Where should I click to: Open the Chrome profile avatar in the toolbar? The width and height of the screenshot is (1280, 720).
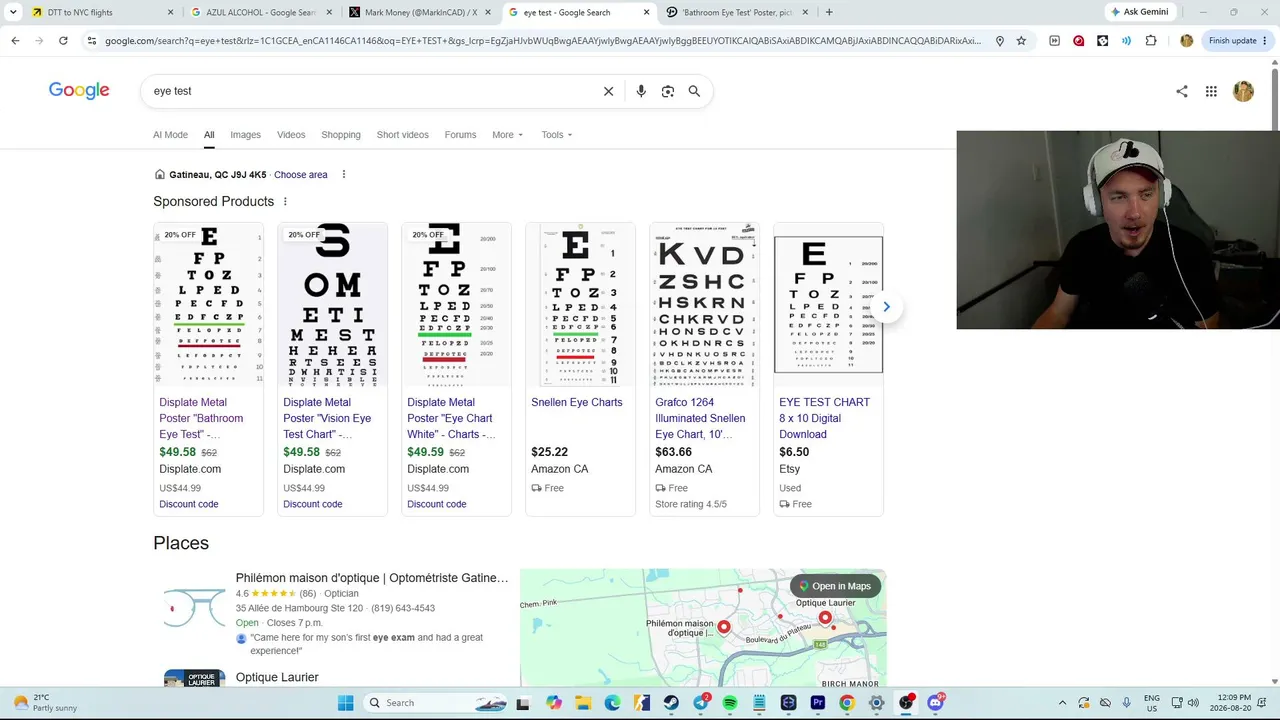coord(1186,41)
